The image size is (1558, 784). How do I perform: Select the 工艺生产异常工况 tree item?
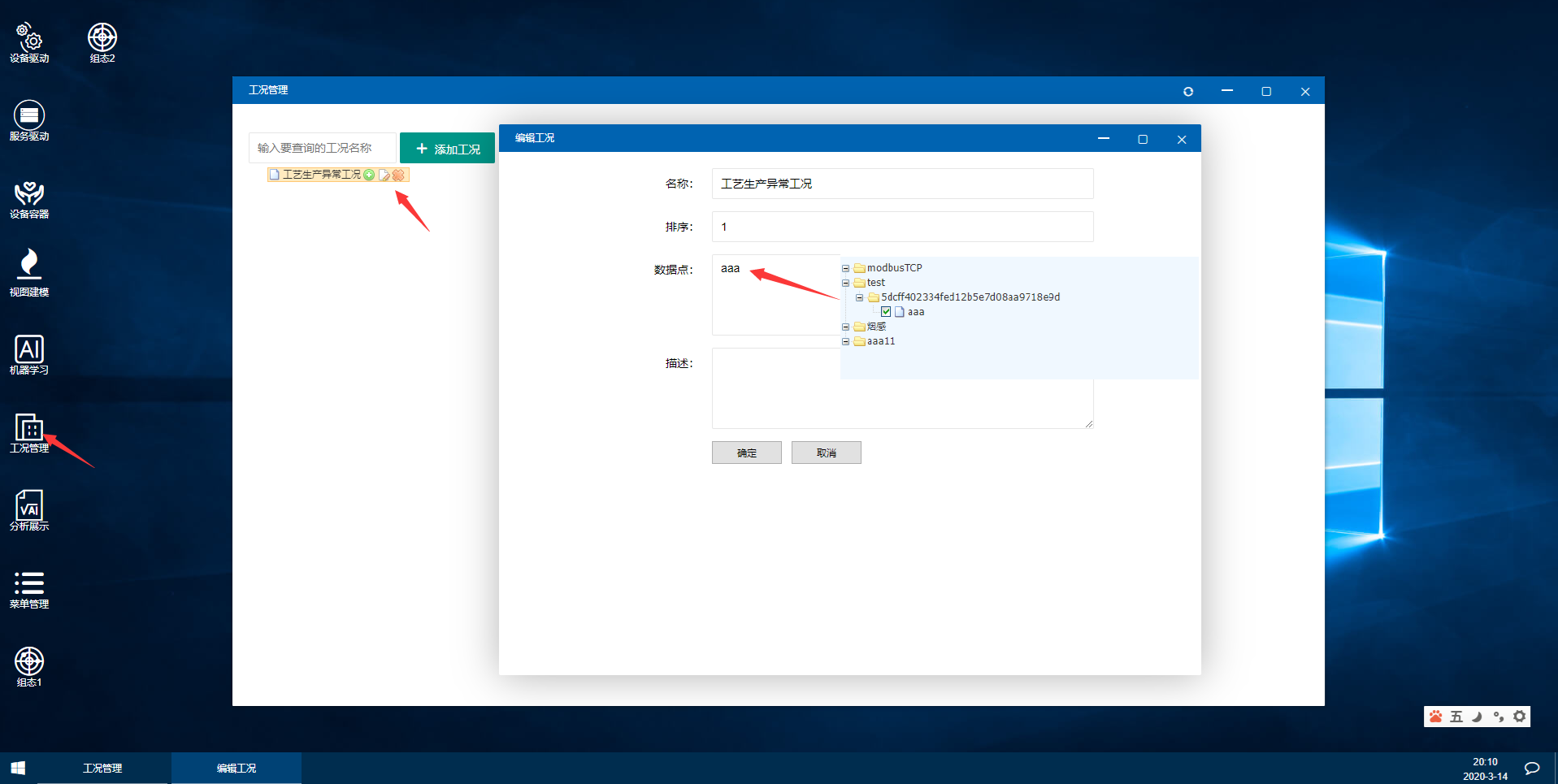coord(321,175)
